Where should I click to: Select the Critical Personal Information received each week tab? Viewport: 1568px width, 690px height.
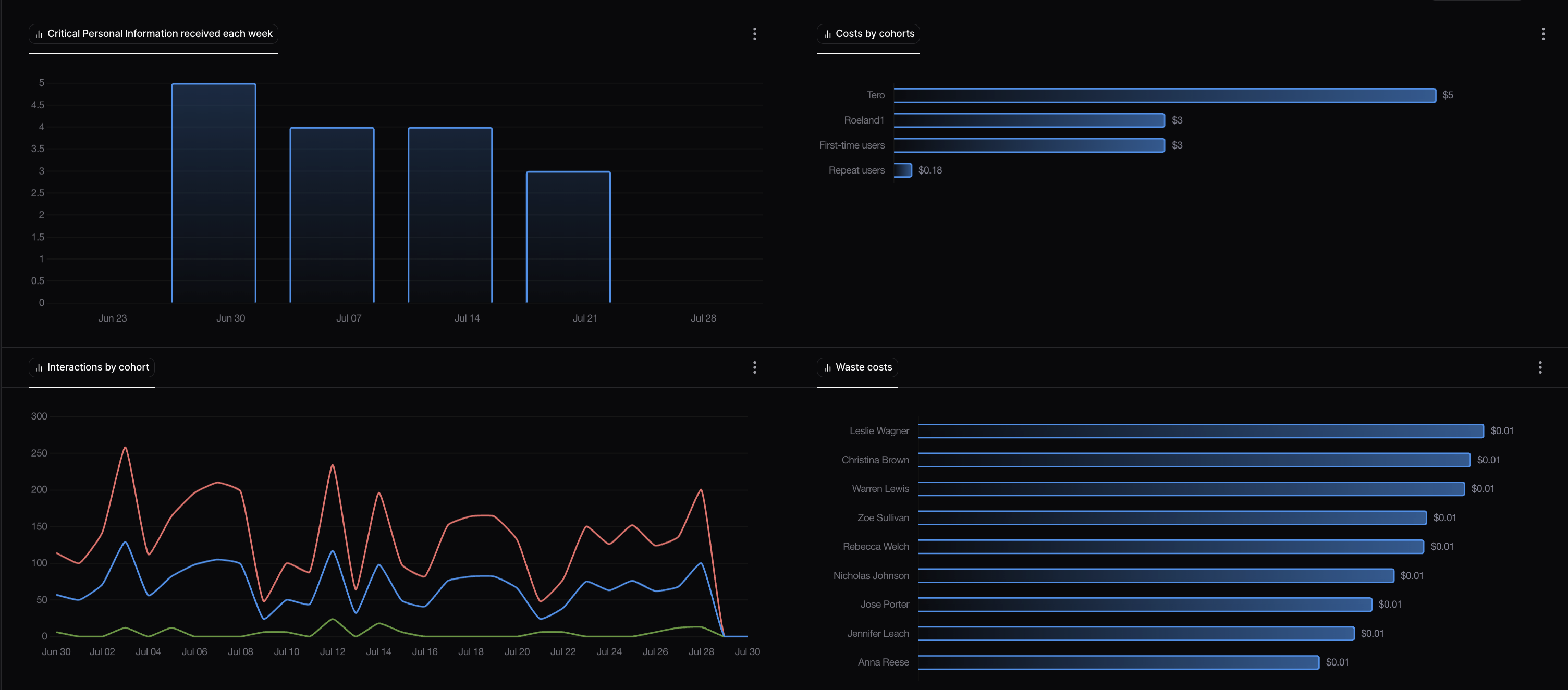tap(160, 34)
